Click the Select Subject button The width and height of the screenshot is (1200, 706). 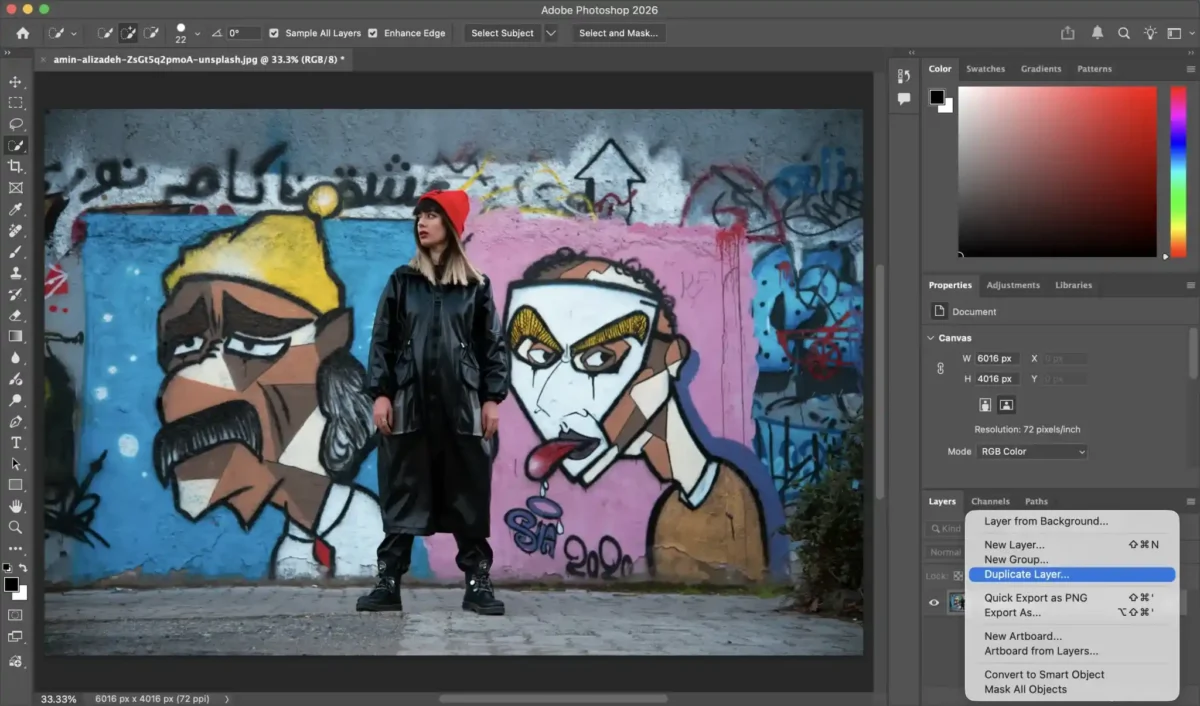pyautogui.click(x=502, y=33)
